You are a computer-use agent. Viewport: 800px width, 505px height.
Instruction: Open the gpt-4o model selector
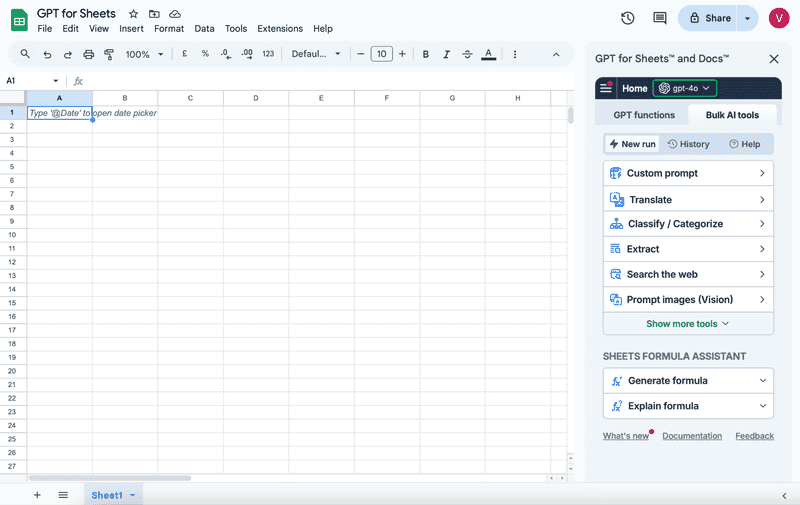[x=685, y=88]
